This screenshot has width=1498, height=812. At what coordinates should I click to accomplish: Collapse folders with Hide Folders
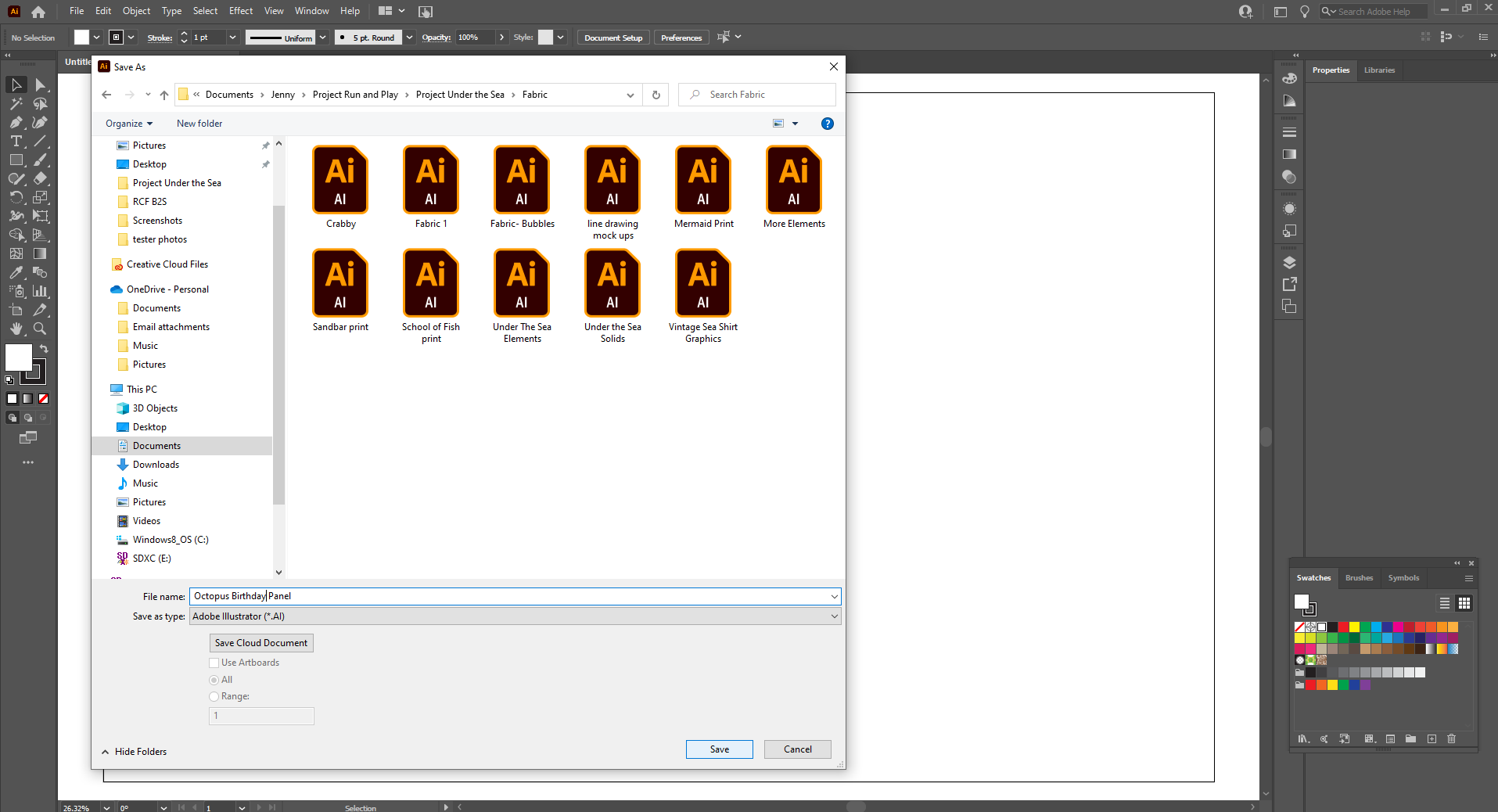pos(134,752)
